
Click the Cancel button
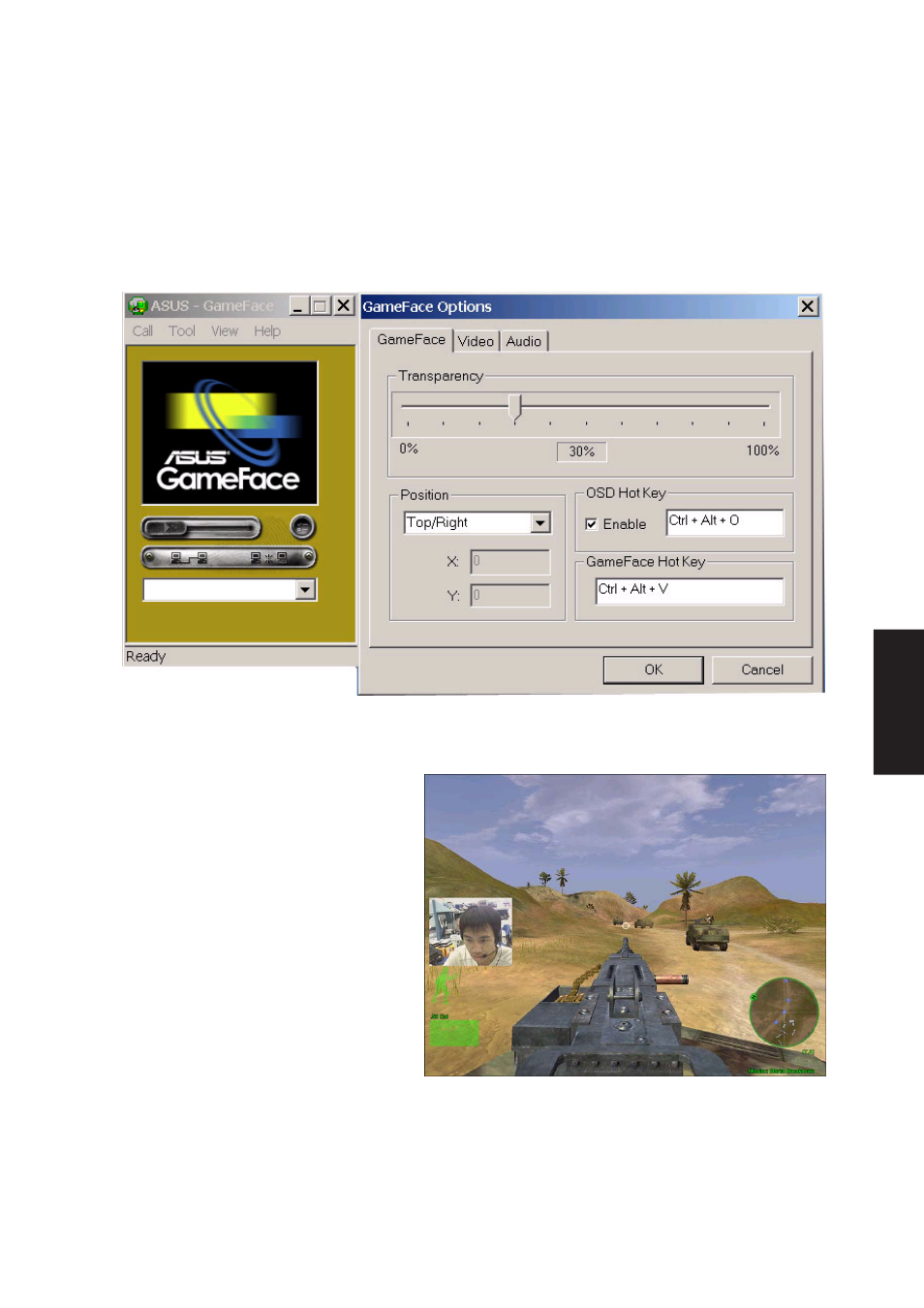tap(762, 670)
